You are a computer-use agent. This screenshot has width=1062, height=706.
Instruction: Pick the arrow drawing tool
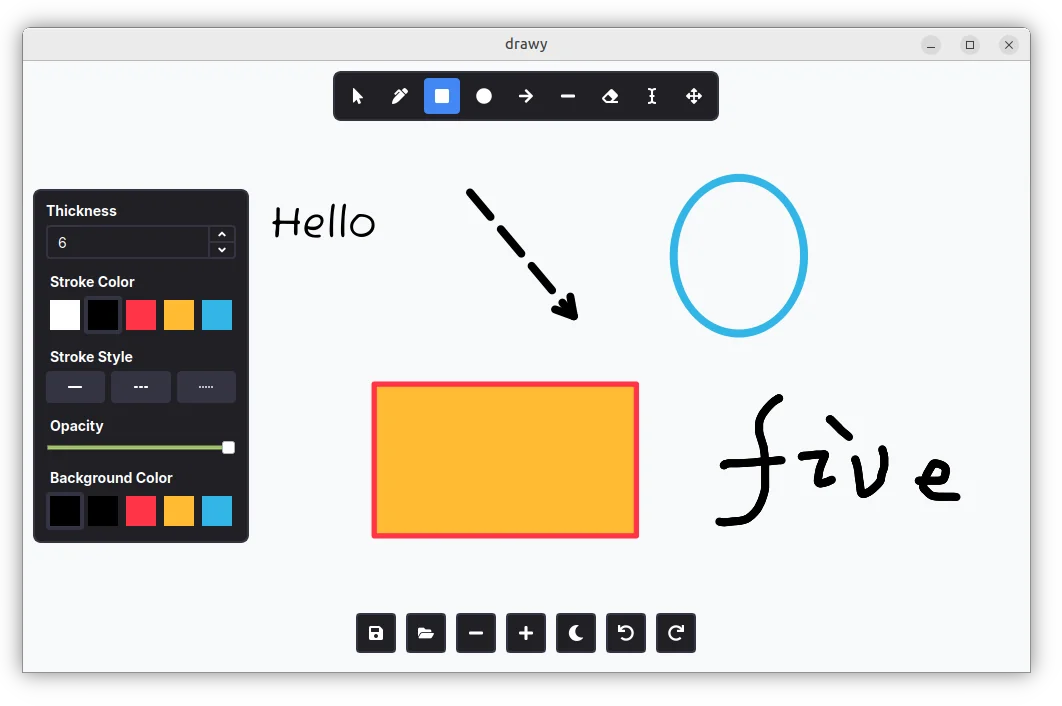pyautogui.click(x=526, y=96)
